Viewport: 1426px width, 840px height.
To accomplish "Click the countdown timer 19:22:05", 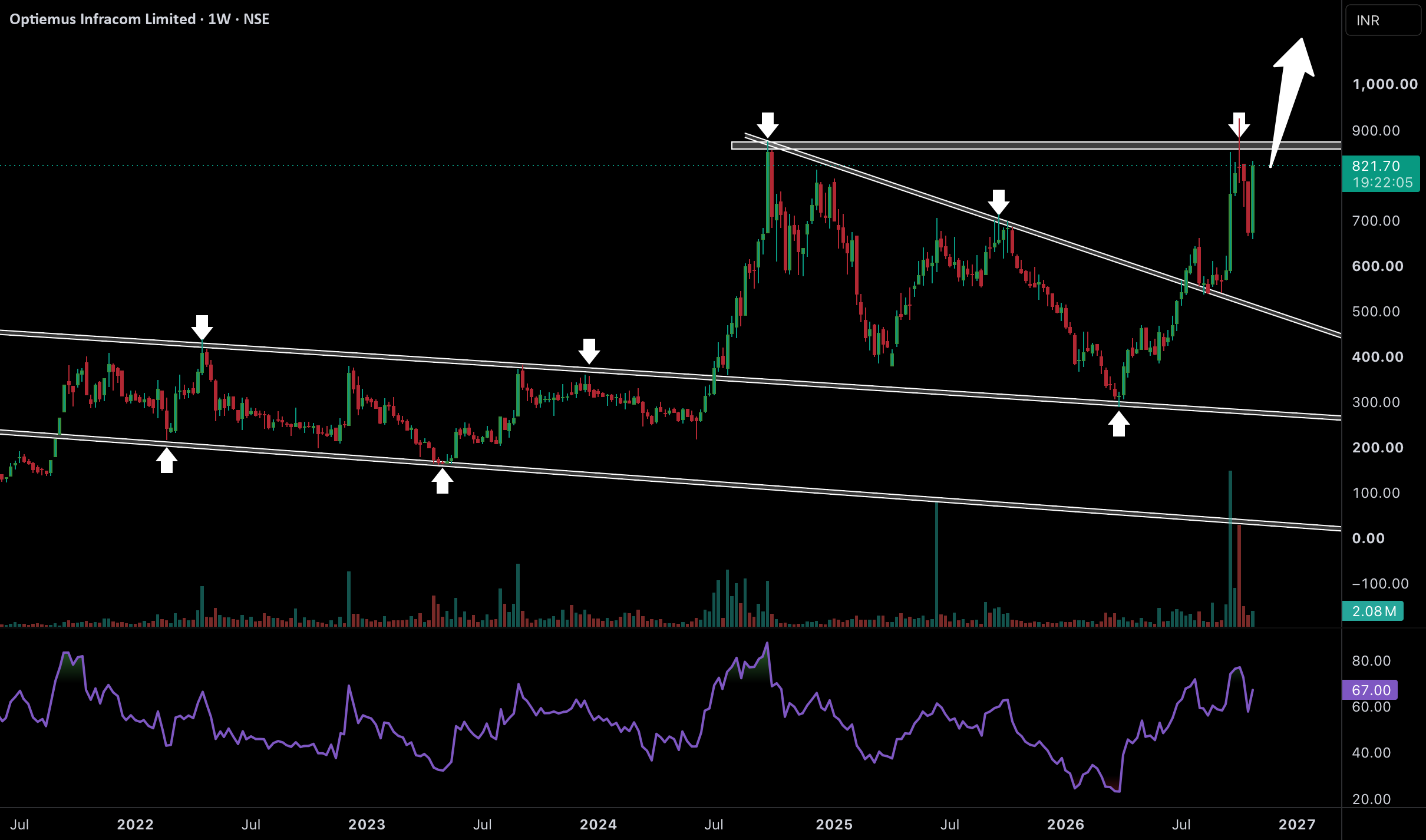I will tap(1382, 183).
